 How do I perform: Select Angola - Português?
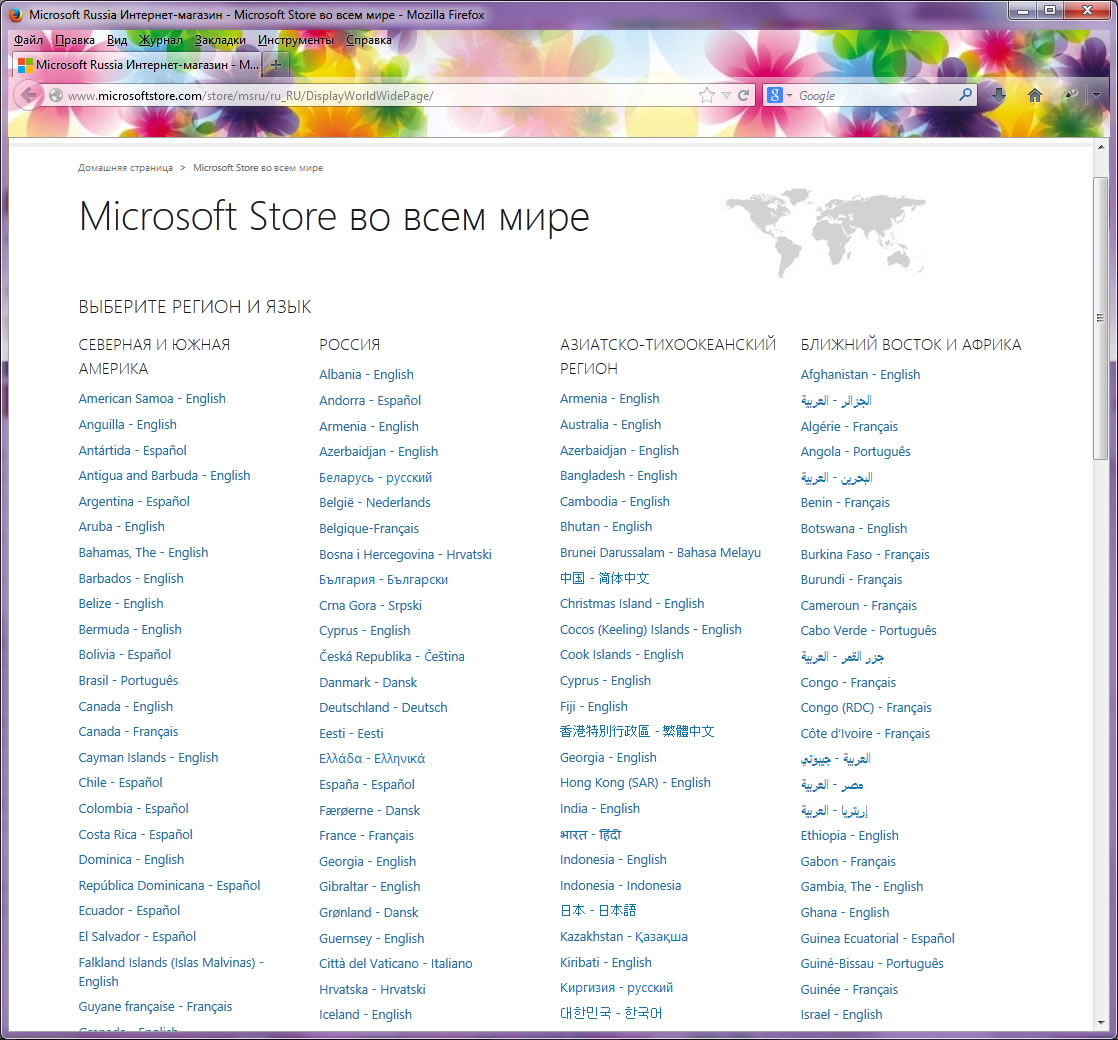pyautogui.click(x=856, y=452)
